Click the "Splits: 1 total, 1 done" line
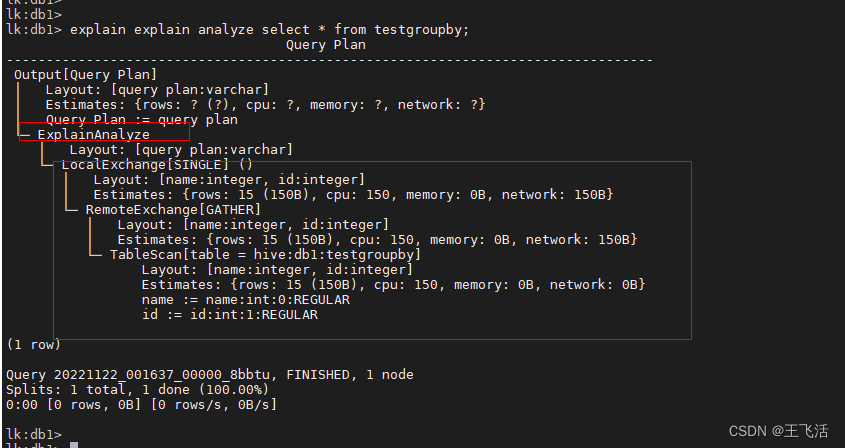Screen dimensions: 845x448 click(137, 389)
